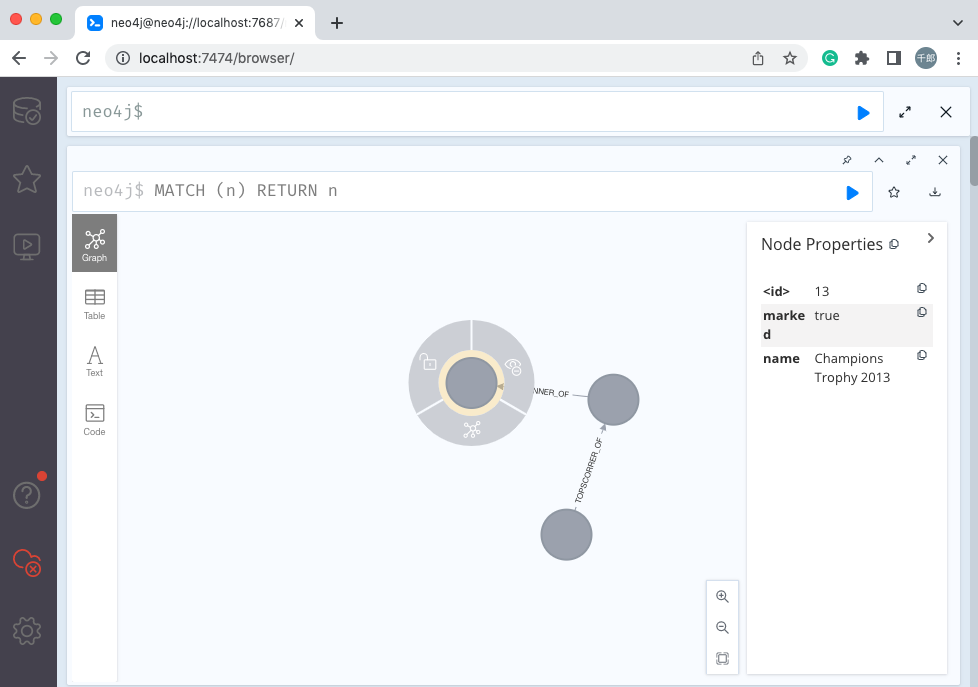Viewport: 978px width, 687px height.
Task: Open the Help and learn icon
Action: (x=27, y=495)
